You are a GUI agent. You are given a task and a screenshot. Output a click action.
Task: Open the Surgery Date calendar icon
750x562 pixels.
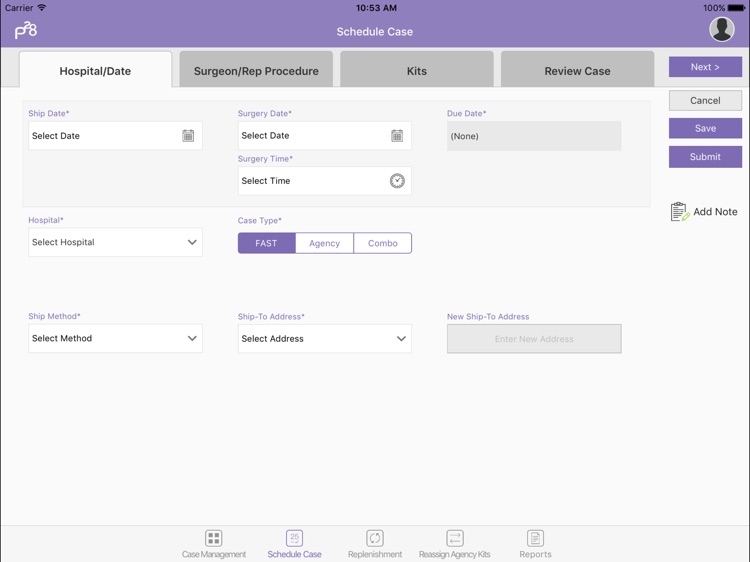(397, 136)
